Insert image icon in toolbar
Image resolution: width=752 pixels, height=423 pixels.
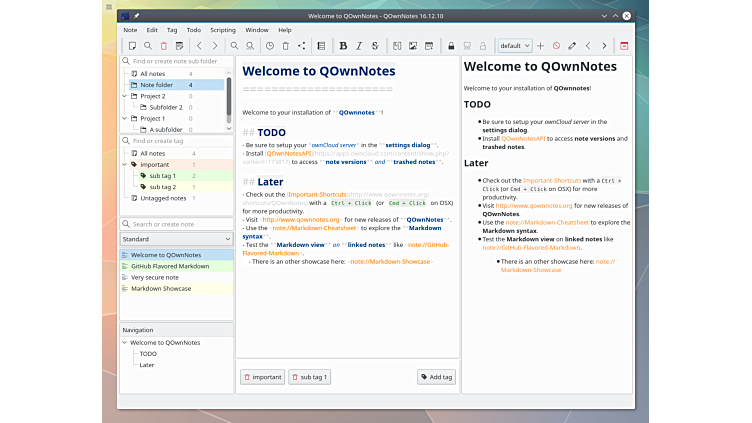(413, 46)
